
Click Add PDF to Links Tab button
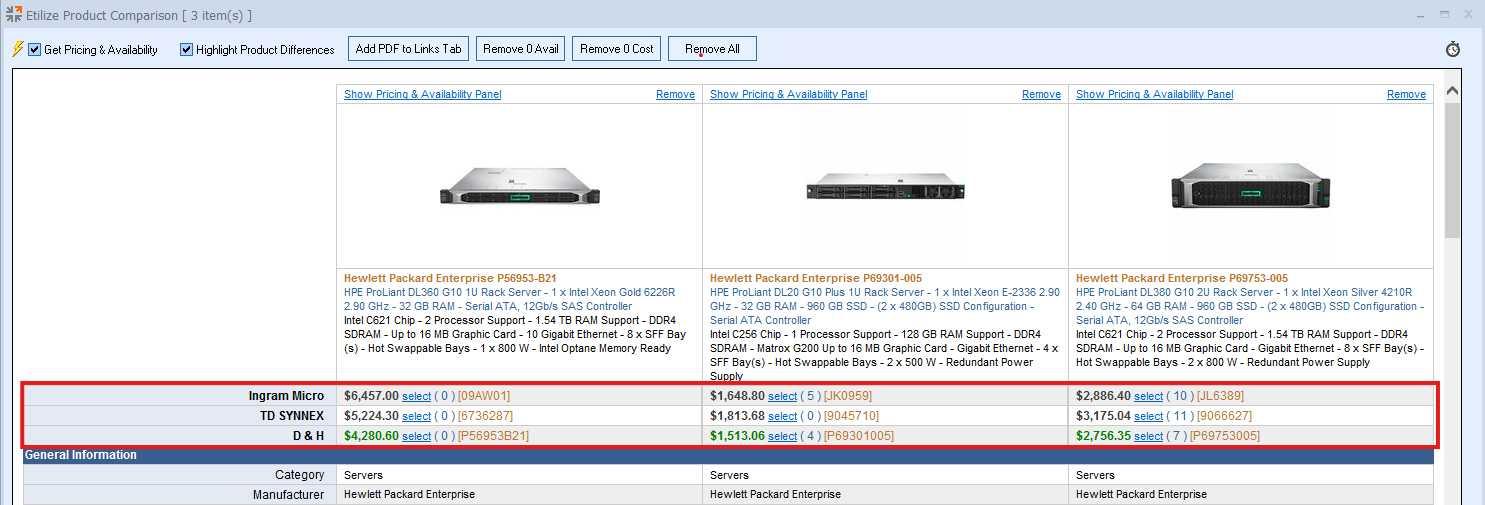pyautogui.click(x=408, y=49)
